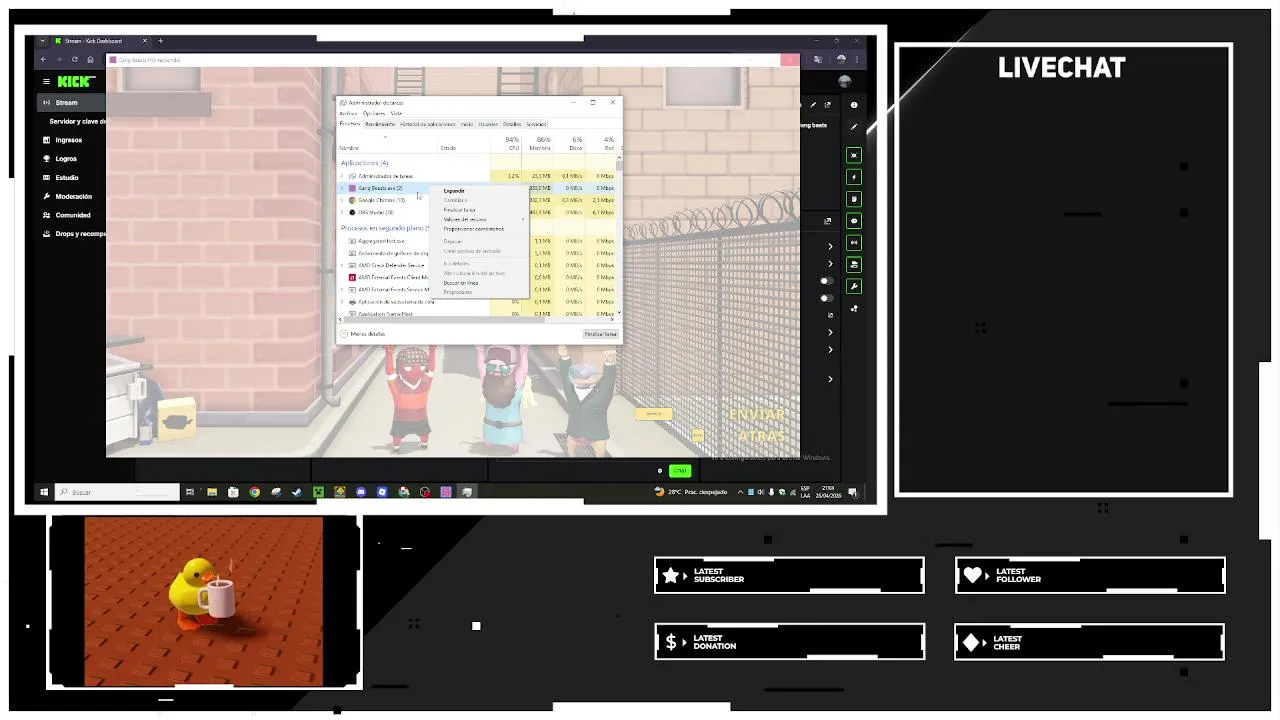Viewport: 1280px width, 720px height.
Task: Switch to the Inicio tab
Action: pos(467,124)
